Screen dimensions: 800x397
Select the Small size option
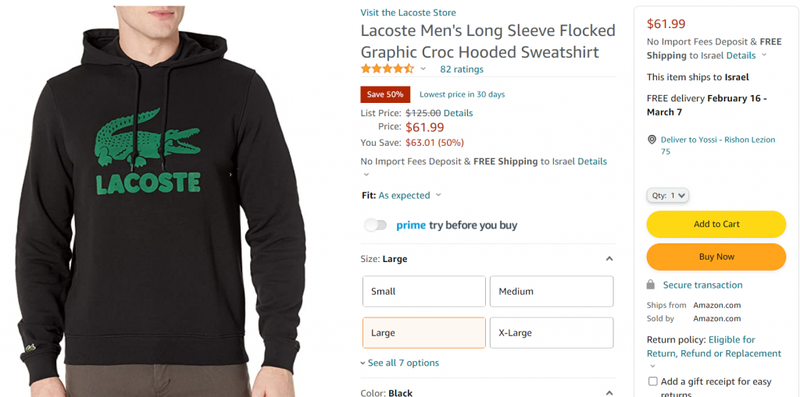424,291
